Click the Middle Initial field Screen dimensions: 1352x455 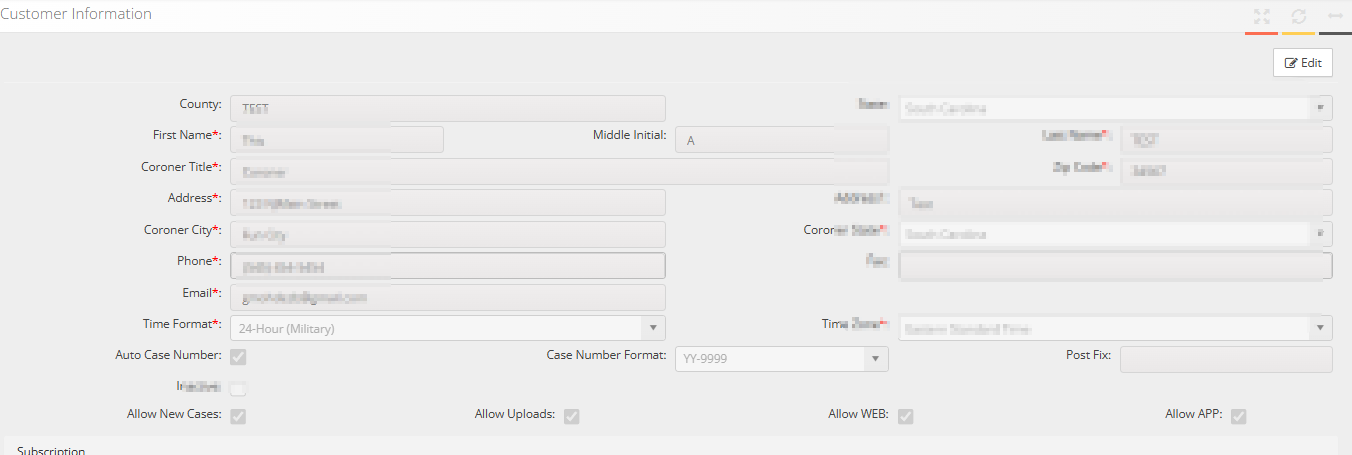(782, 140)
